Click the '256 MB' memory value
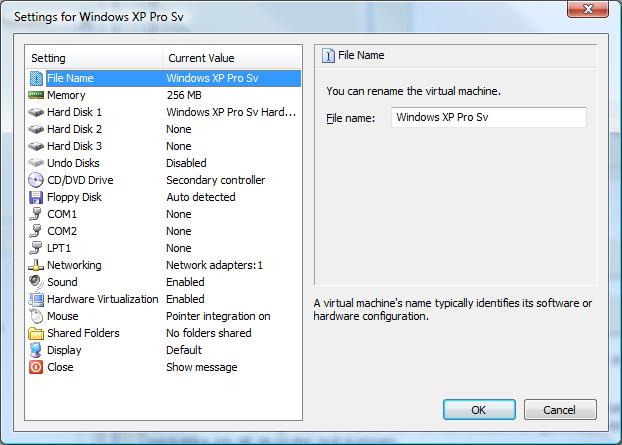 pos(184,95)
